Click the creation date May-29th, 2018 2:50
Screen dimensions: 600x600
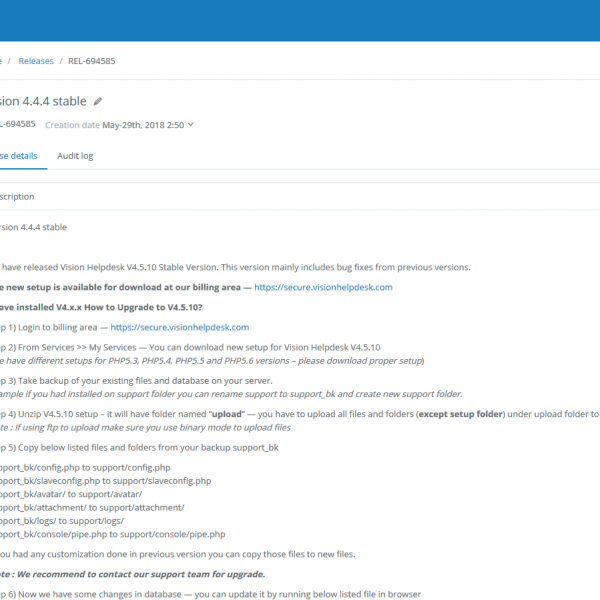tap(143, 125)
